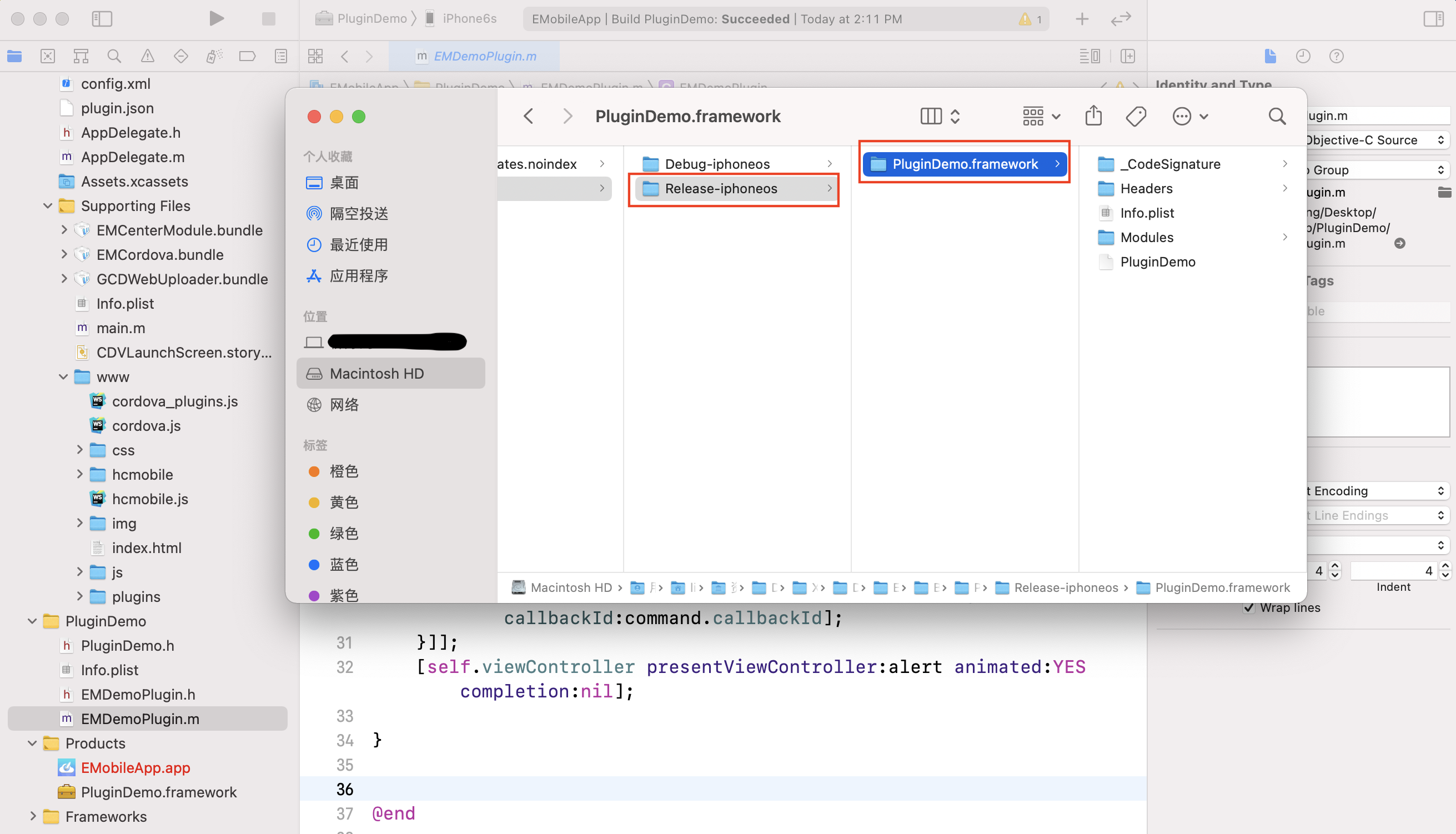Open the Find navigator magnifier icon

tap(114, 56)
